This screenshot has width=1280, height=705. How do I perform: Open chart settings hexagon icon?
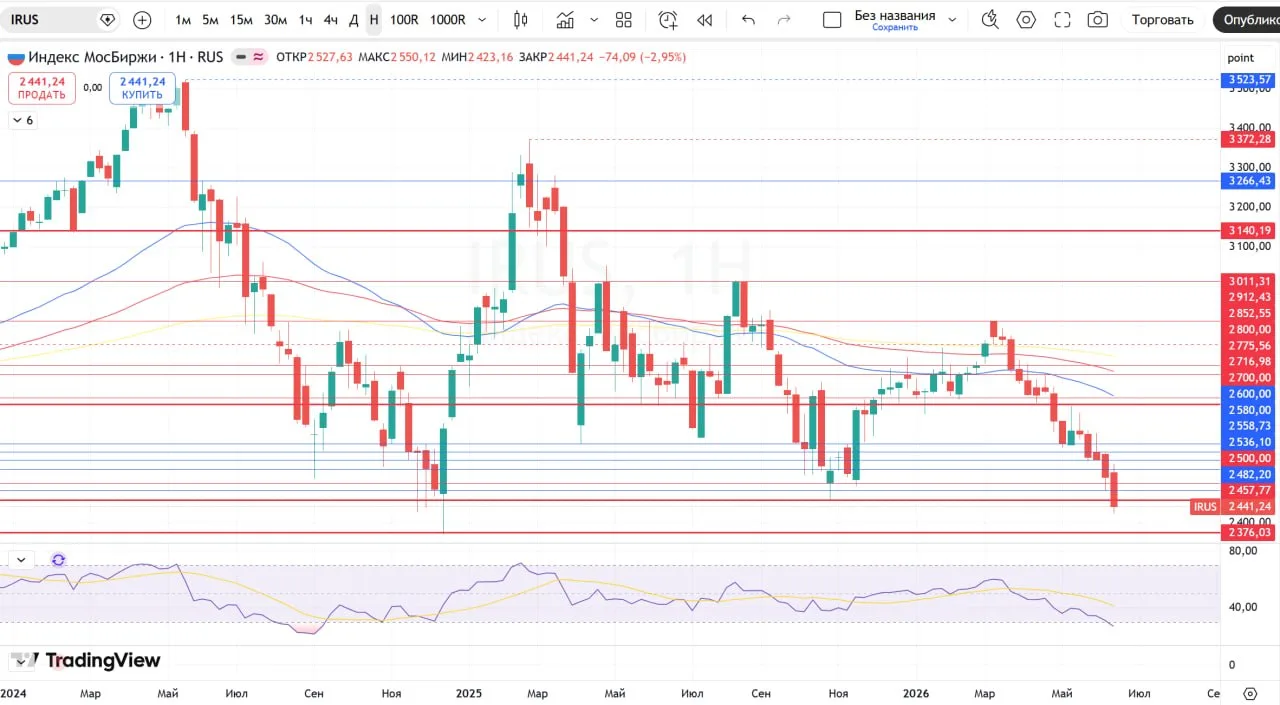click(x=1026, y=20)
